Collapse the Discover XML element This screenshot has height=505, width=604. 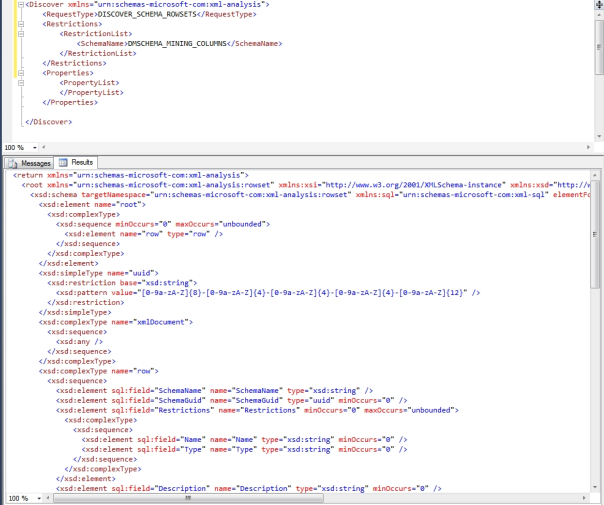pos(21,5)
